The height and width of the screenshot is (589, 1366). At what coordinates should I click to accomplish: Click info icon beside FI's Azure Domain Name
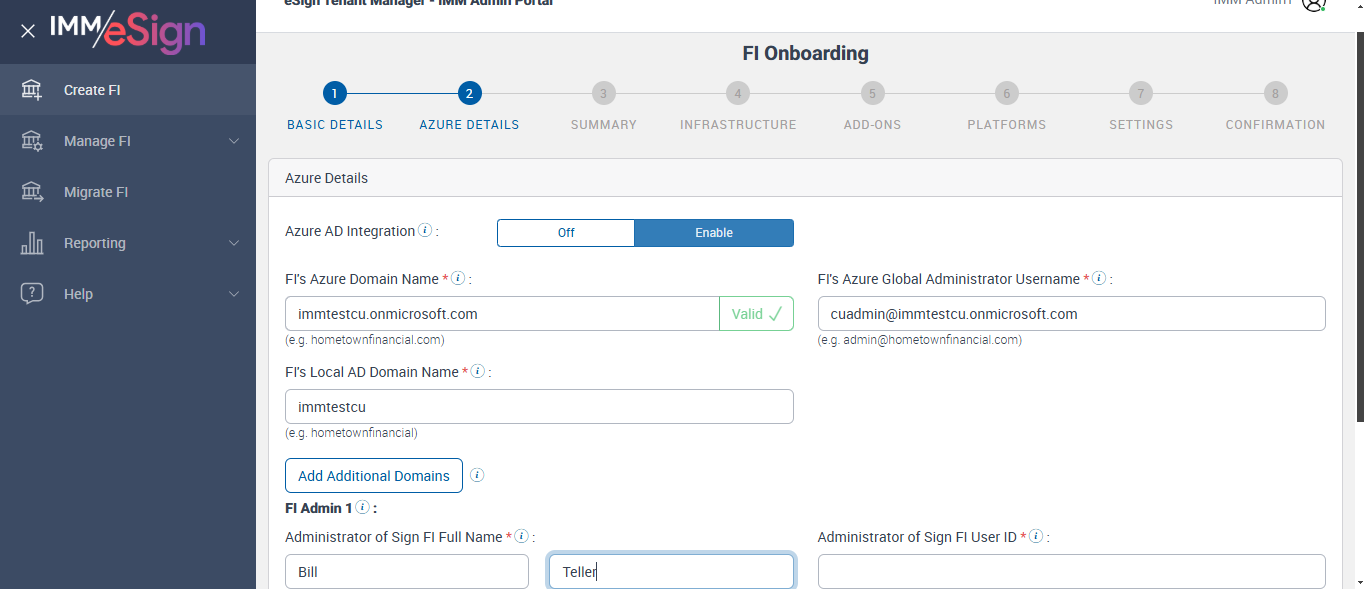tap(458, 279)
